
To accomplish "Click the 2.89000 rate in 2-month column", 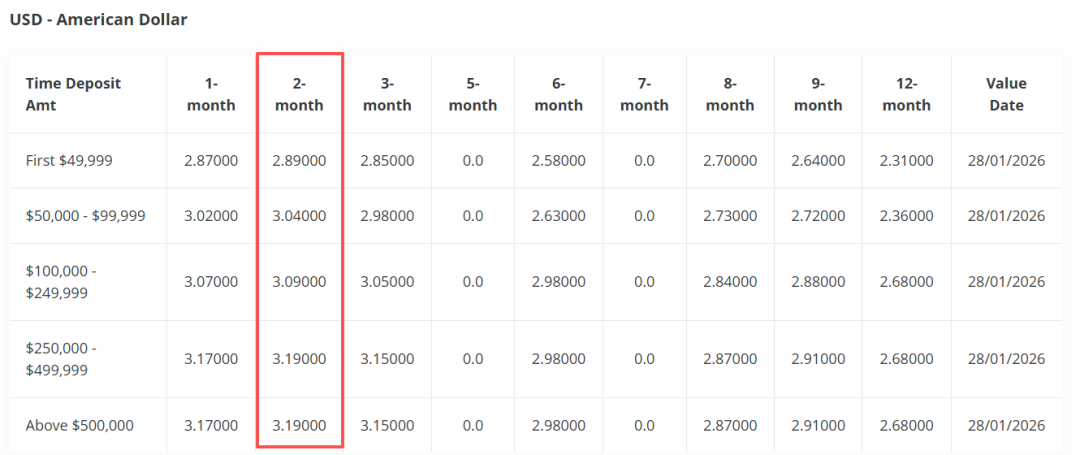I will [299, 160].
